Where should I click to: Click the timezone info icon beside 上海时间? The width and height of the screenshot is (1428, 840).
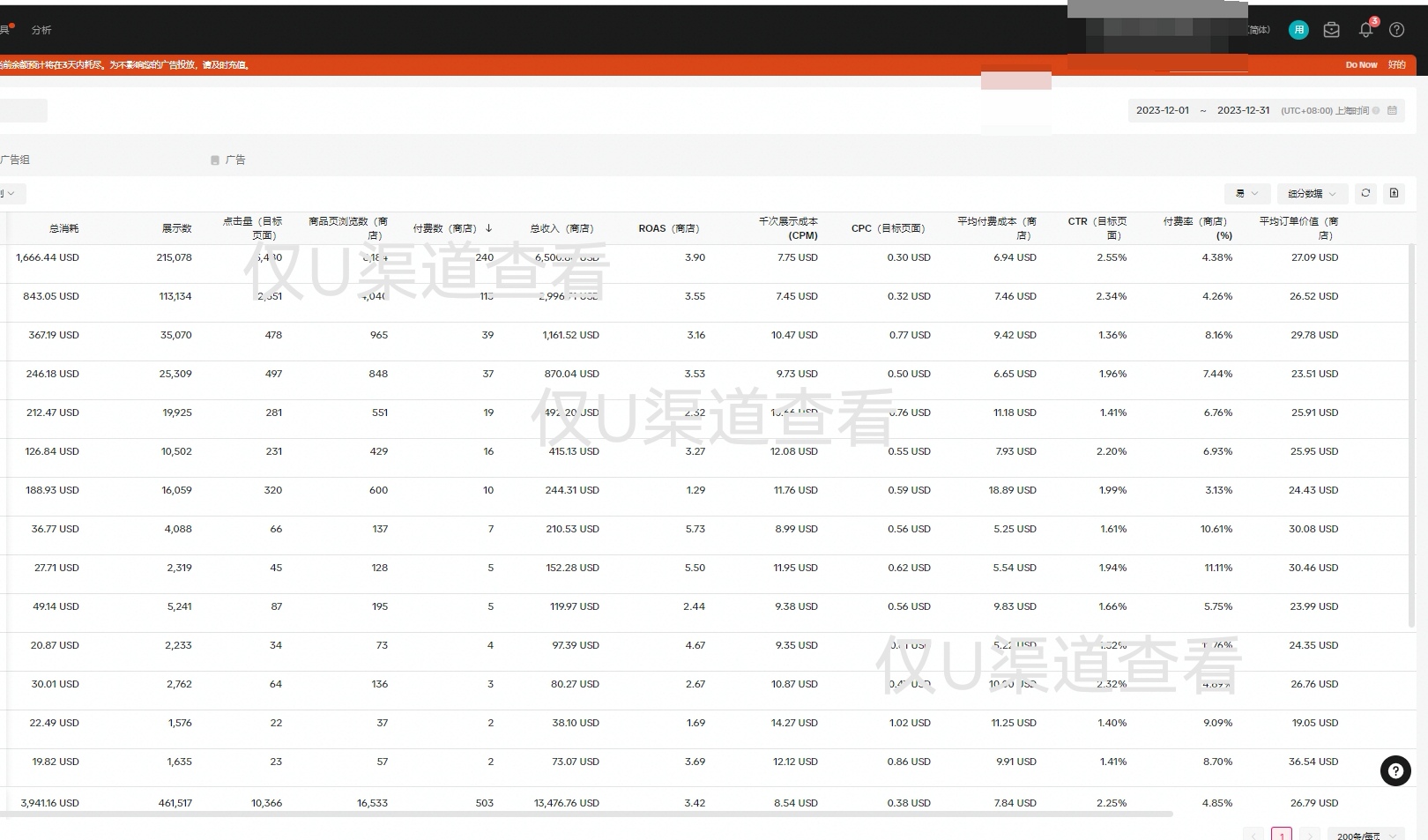coord(1376,111)
